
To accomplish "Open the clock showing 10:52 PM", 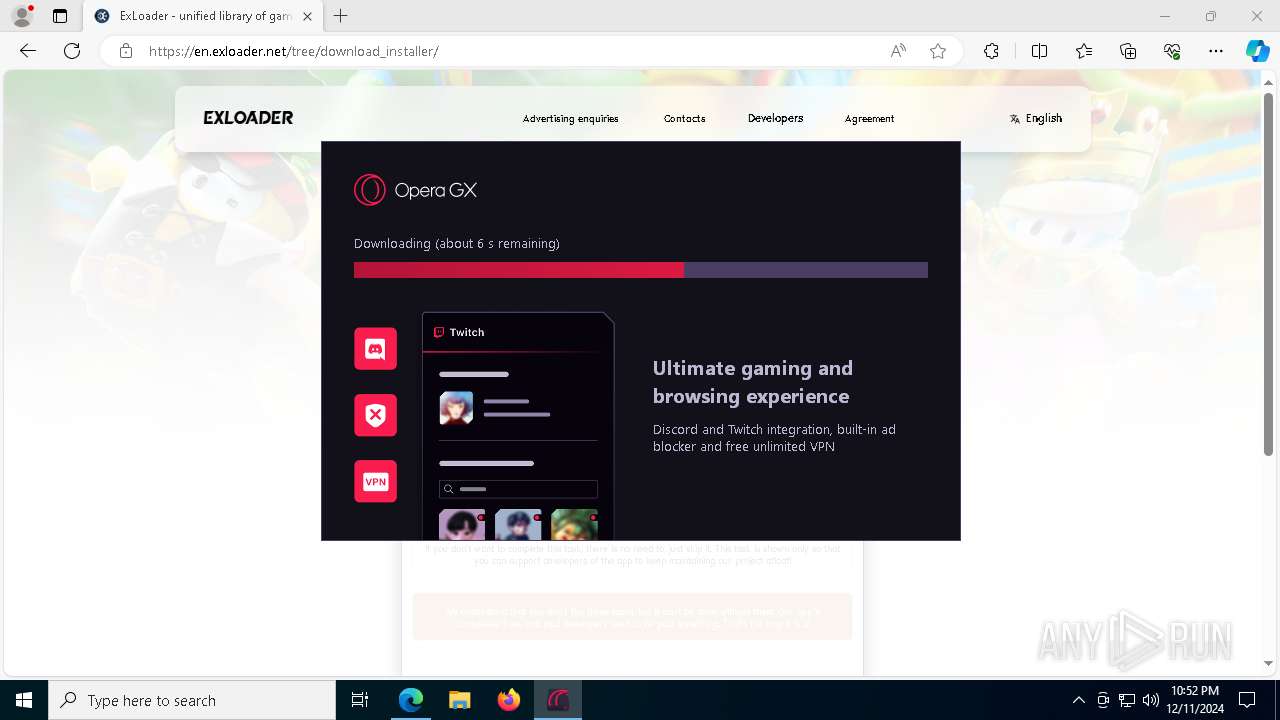I will point(1194,700).
